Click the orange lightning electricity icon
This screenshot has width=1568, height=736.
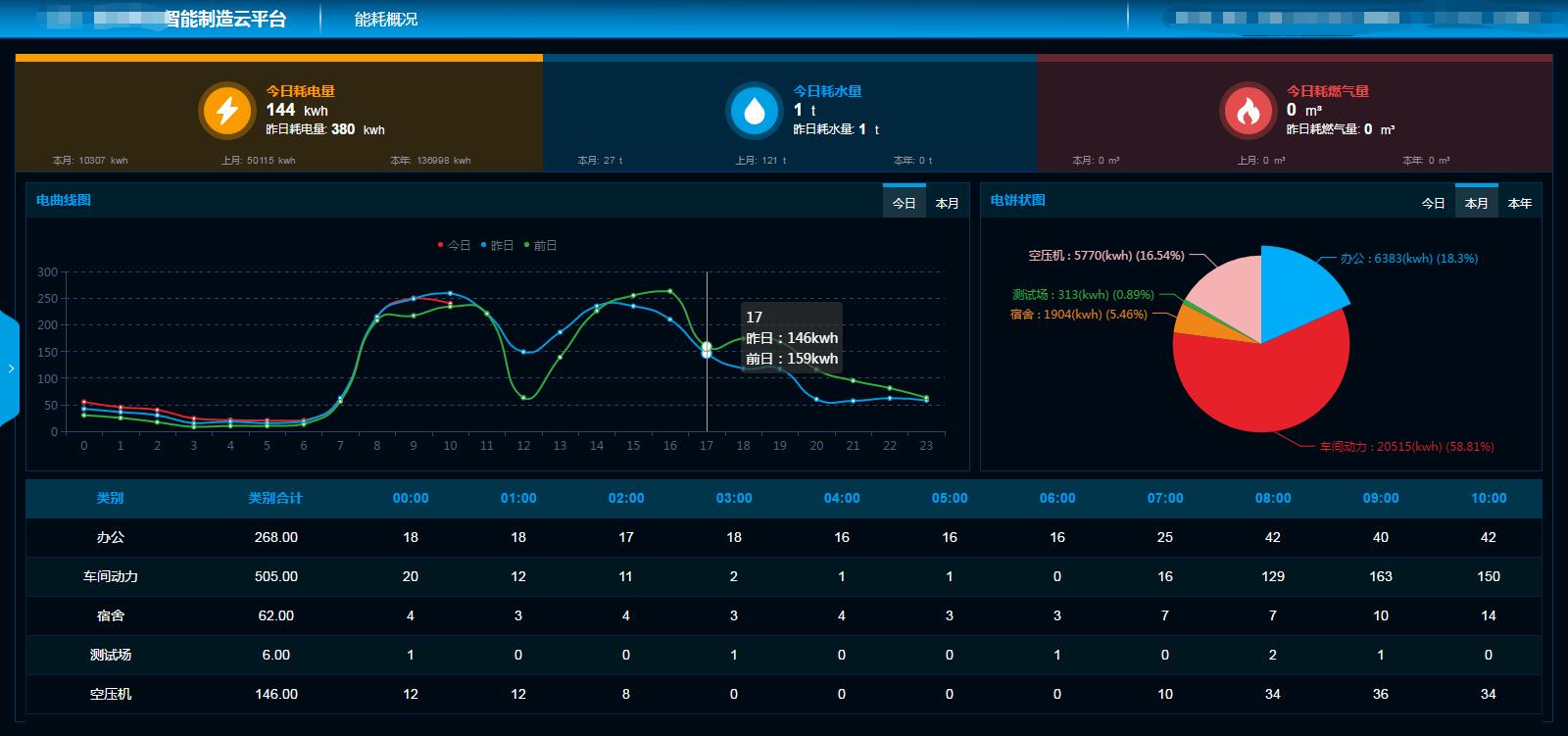[226, 110]
